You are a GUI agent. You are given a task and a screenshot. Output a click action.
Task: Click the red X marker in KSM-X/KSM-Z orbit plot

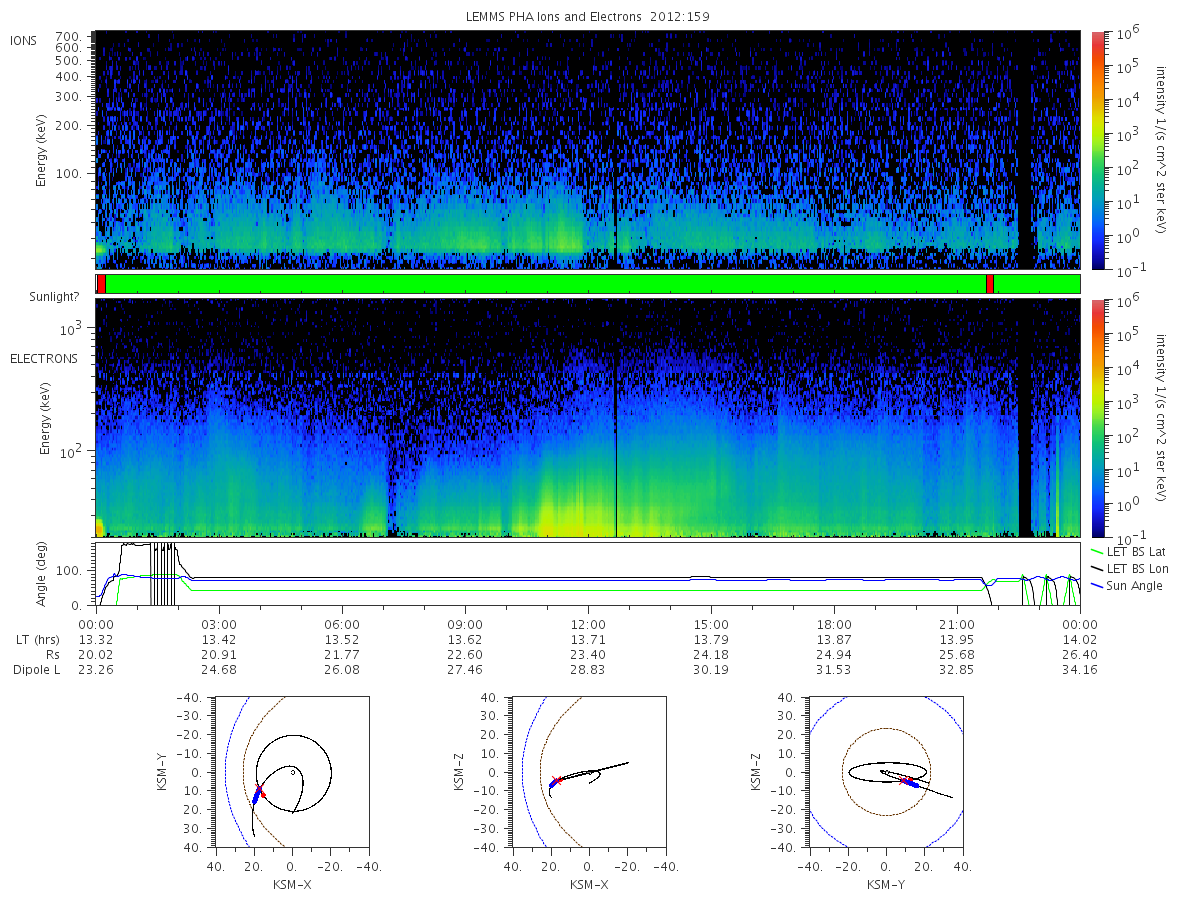pos(556,781)
